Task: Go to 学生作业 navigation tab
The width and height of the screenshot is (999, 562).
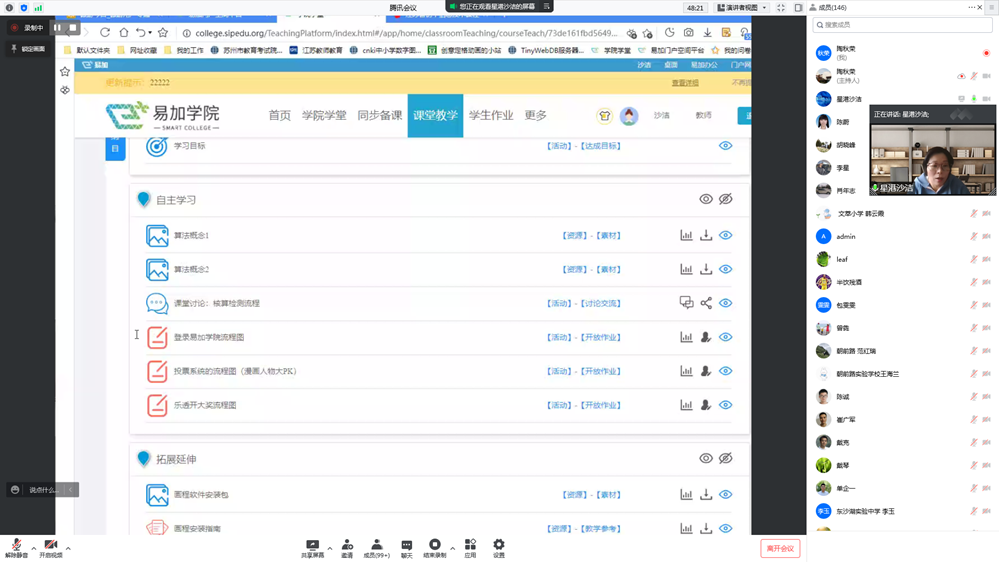Action: (491, 115)
